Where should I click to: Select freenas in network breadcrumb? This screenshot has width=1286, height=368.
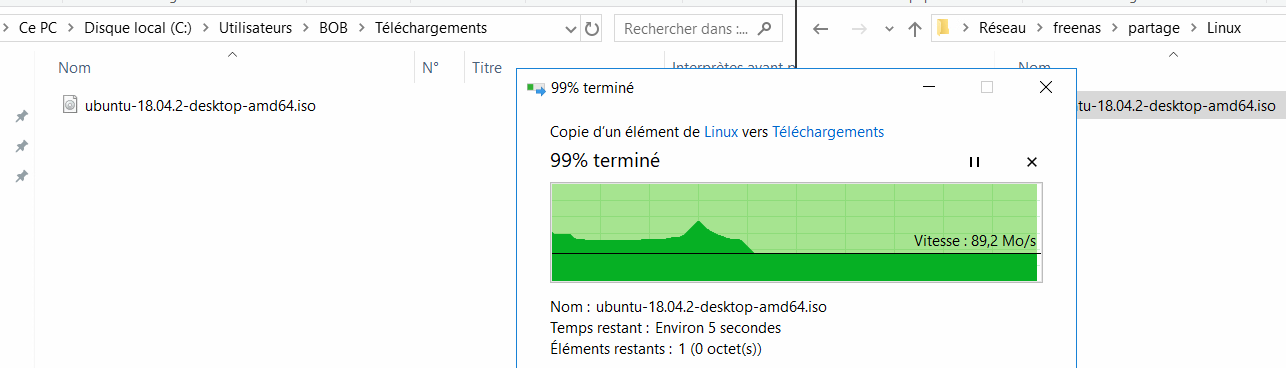(1077, 29)
